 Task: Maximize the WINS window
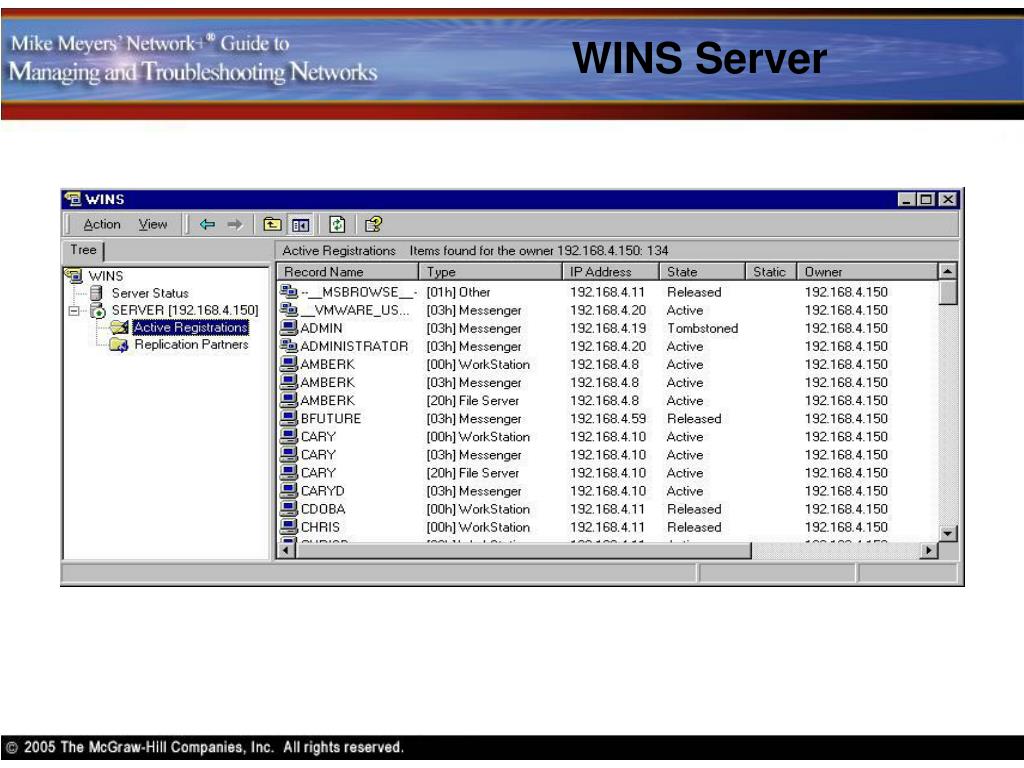click(x=925, y=199)
